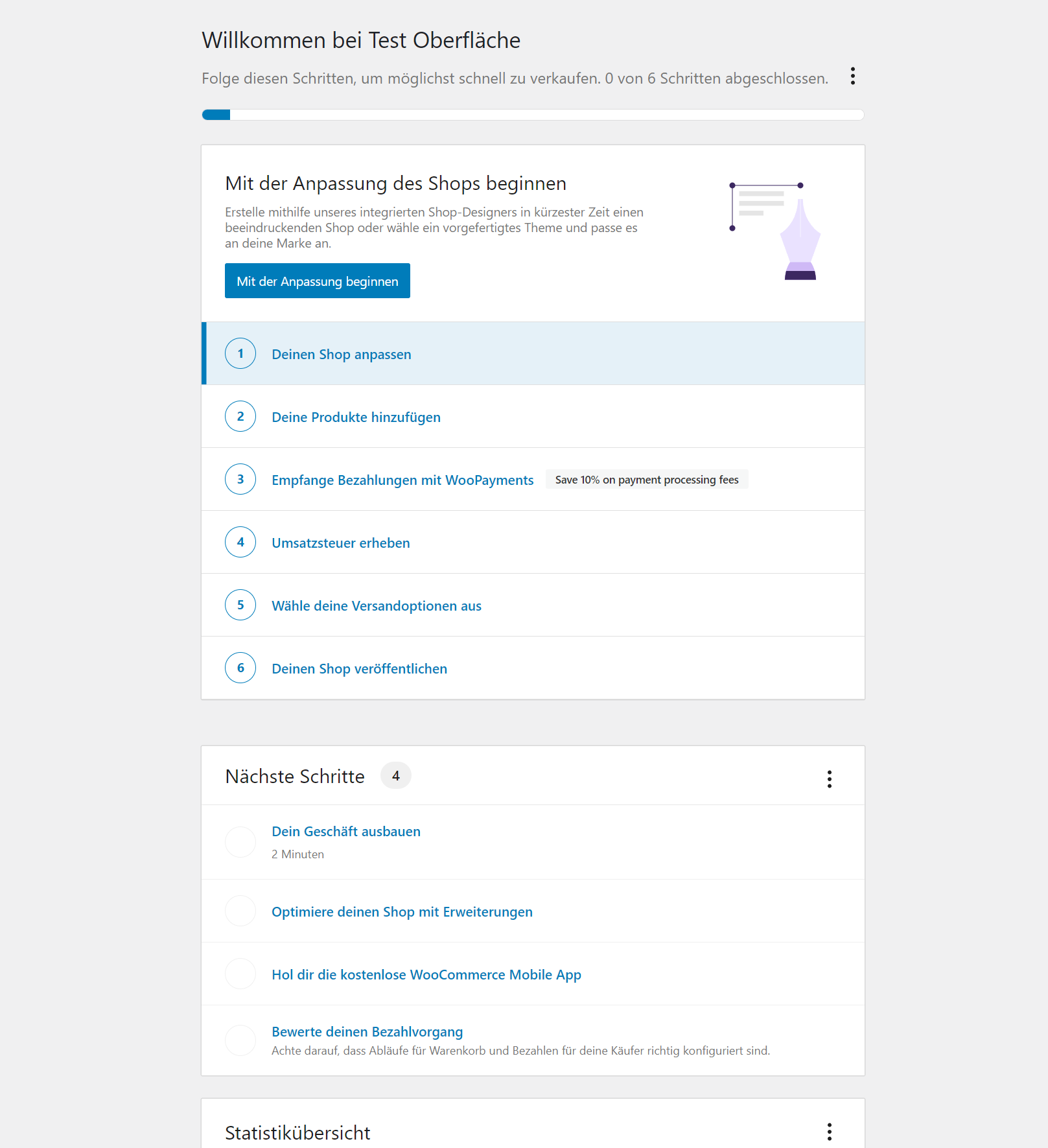Click the Mit der Anpassung beginnen button
Screen dimensions: 1048x1148
click(317, 281)
